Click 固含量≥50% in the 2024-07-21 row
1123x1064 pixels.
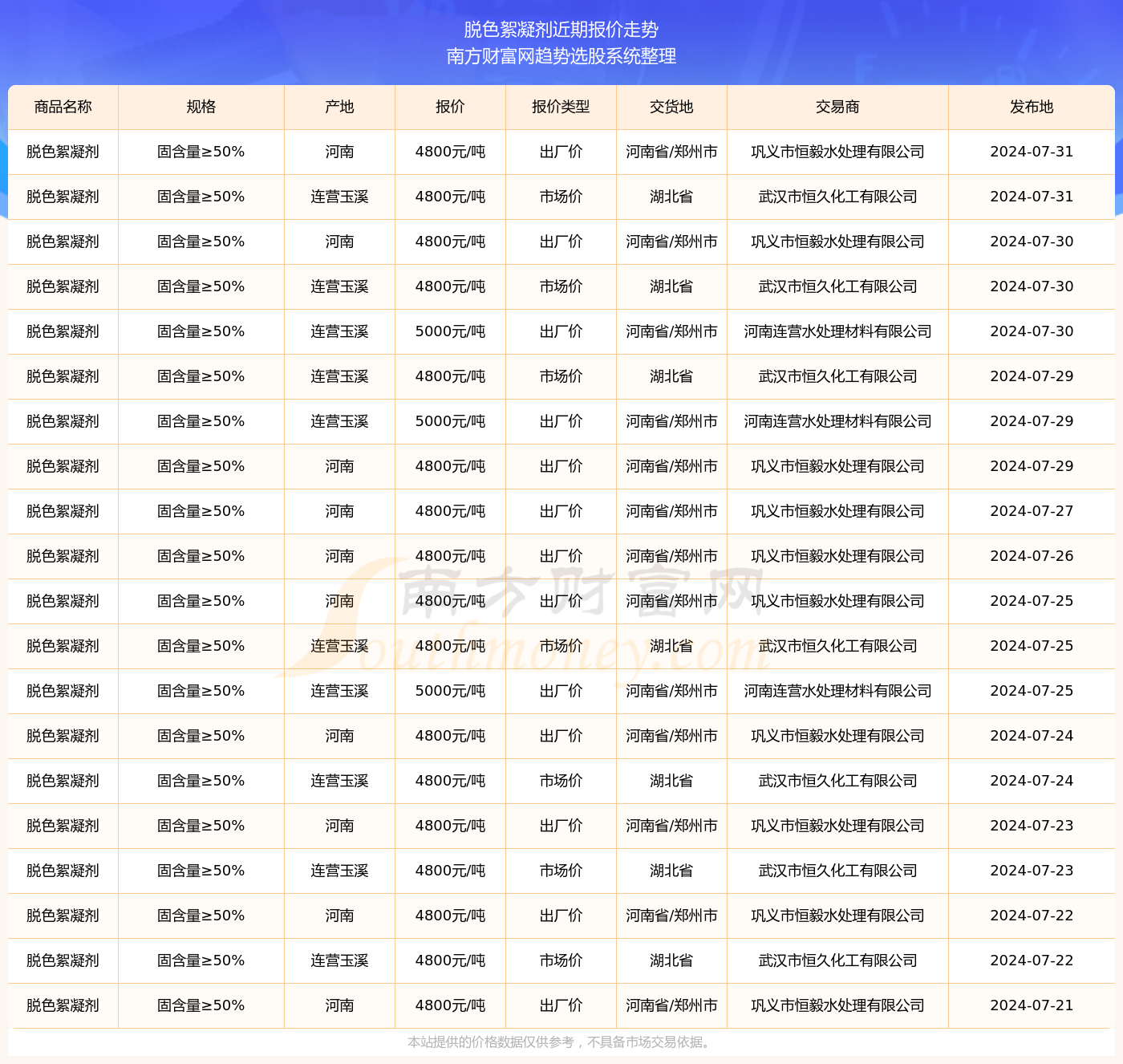(x=201, y=1005)
